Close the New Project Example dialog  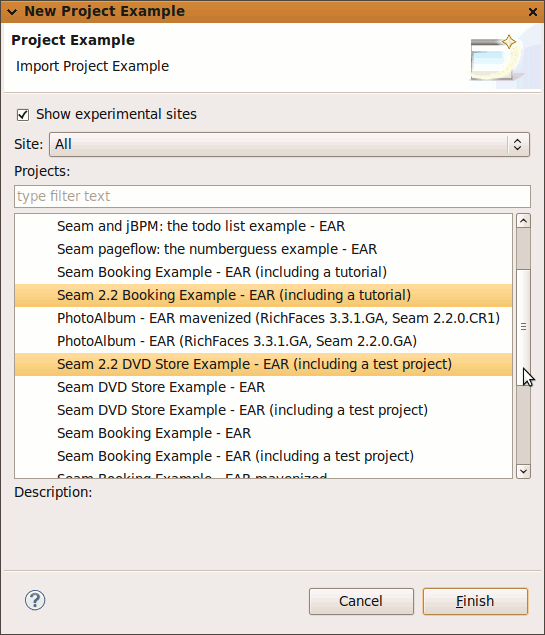[x=533, y=12]
